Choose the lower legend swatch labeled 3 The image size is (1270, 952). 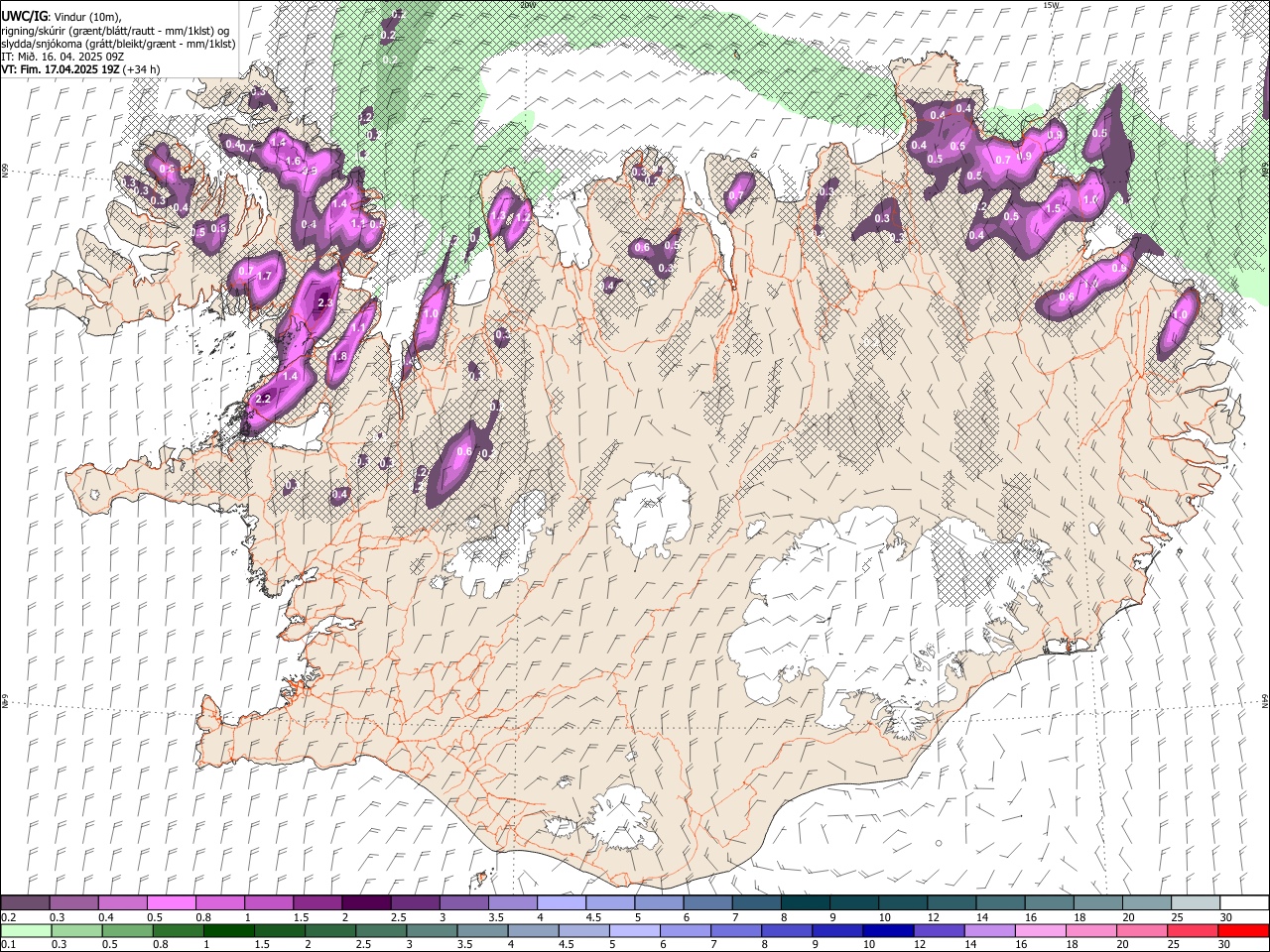(x=432, y=930)
